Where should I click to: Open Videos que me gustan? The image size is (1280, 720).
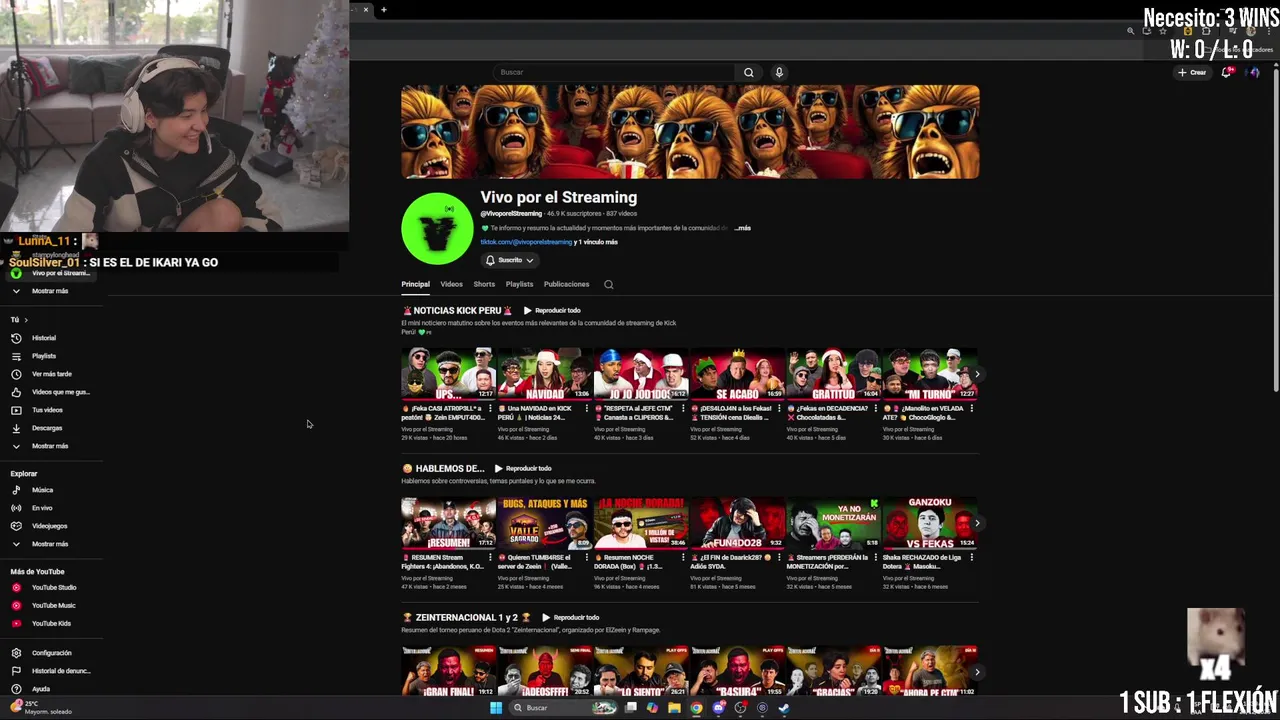pos(60,392)
